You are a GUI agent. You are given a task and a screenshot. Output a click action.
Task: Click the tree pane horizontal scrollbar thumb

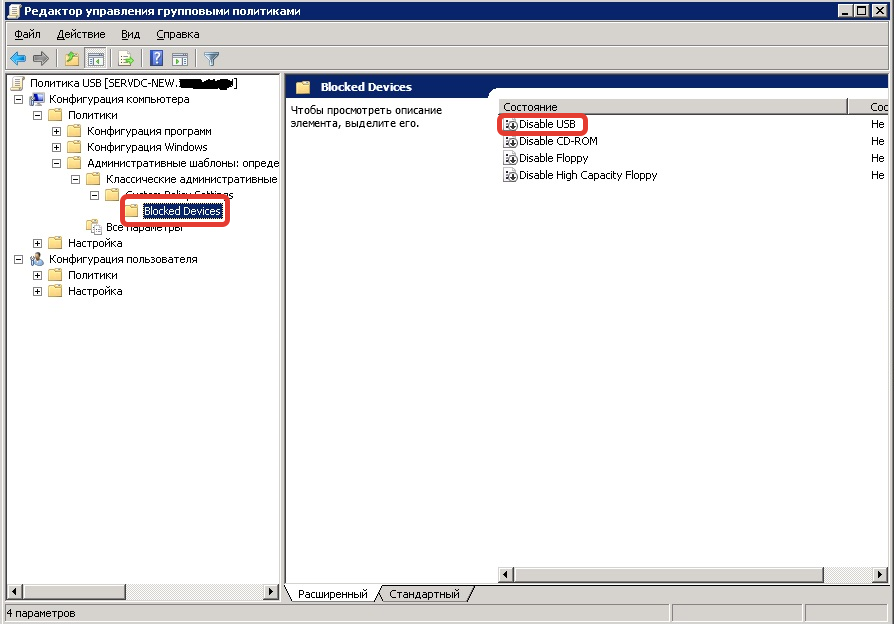coord(74,592)
